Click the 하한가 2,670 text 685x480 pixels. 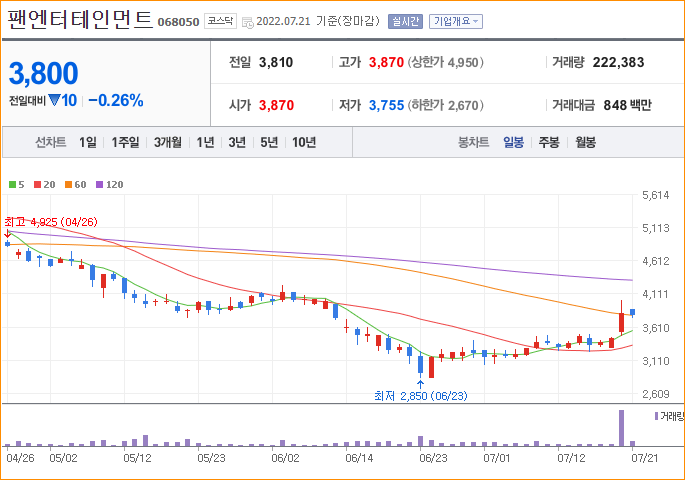[446, 105]
